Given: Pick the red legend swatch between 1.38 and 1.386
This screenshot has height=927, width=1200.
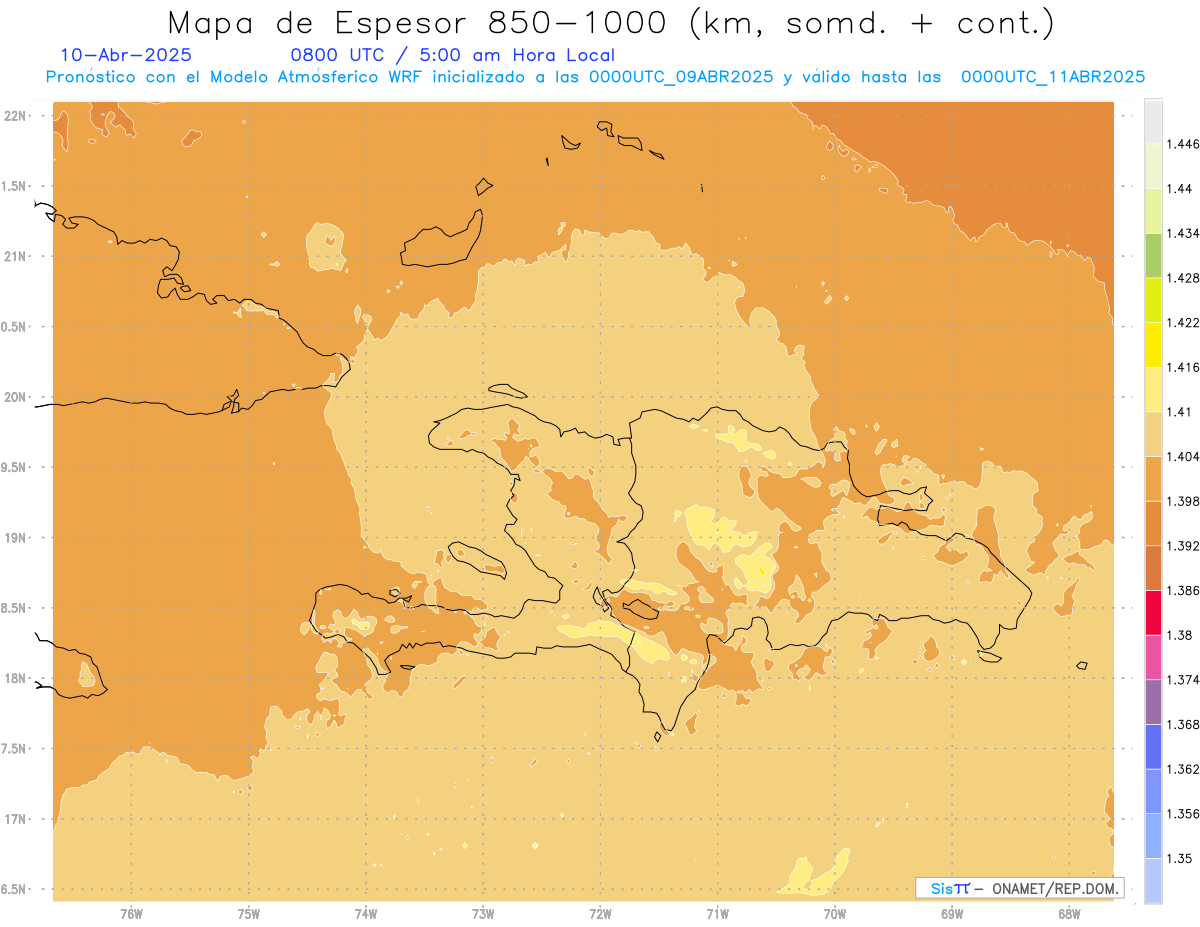Looking at the screenshot, I should point(1153,613).
